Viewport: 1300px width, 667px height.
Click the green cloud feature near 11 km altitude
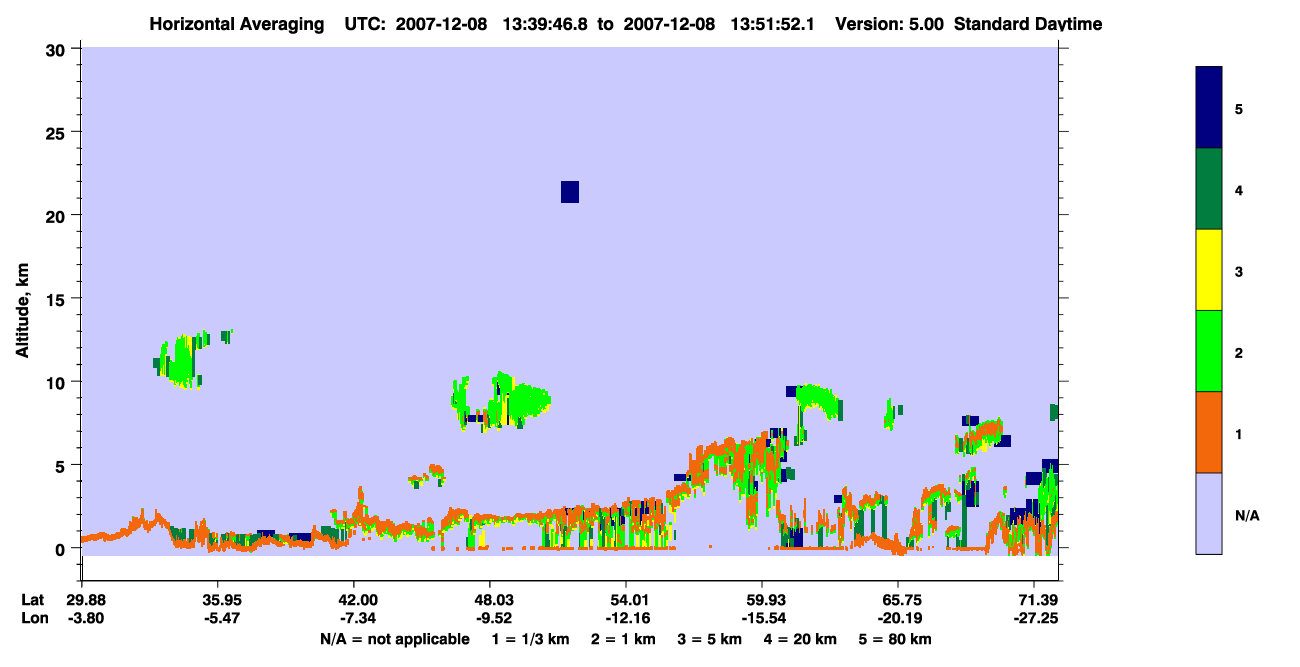coord(182,360)
